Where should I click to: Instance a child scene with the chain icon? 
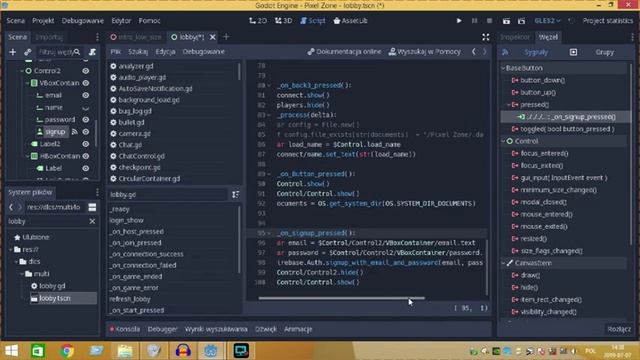(27, 52)
